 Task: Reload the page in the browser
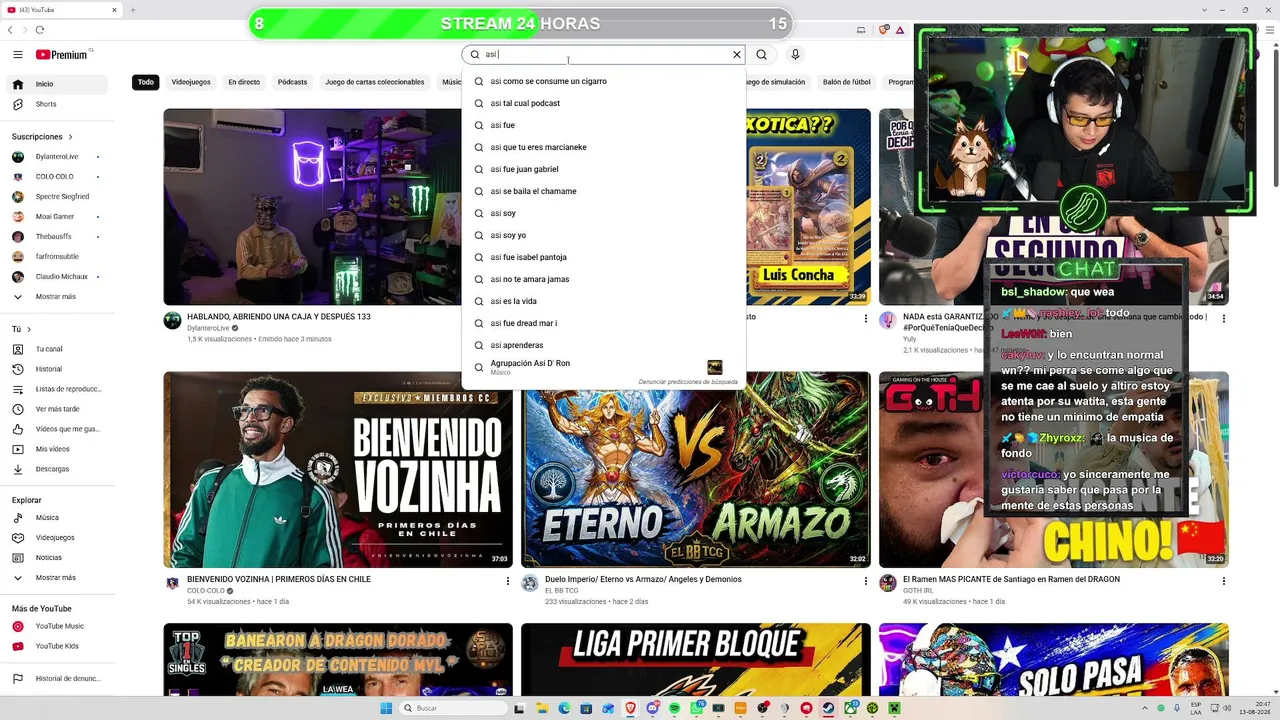[x=40, y=30]
